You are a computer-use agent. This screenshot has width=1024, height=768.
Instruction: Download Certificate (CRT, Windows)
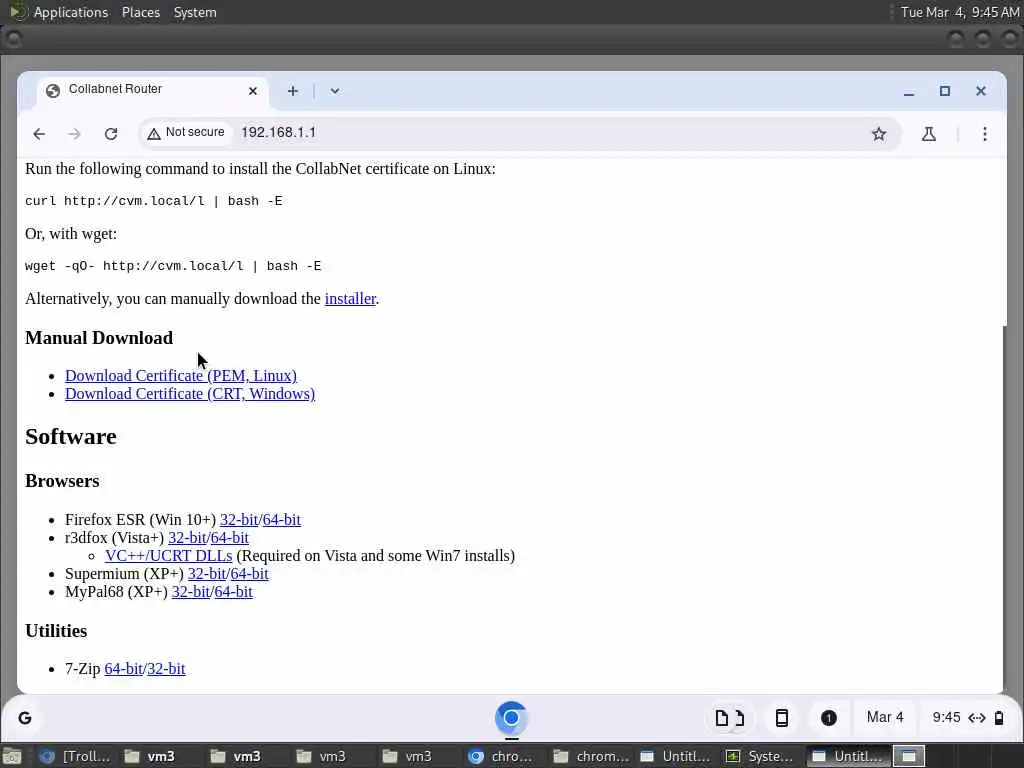click(x=190, y=394)
